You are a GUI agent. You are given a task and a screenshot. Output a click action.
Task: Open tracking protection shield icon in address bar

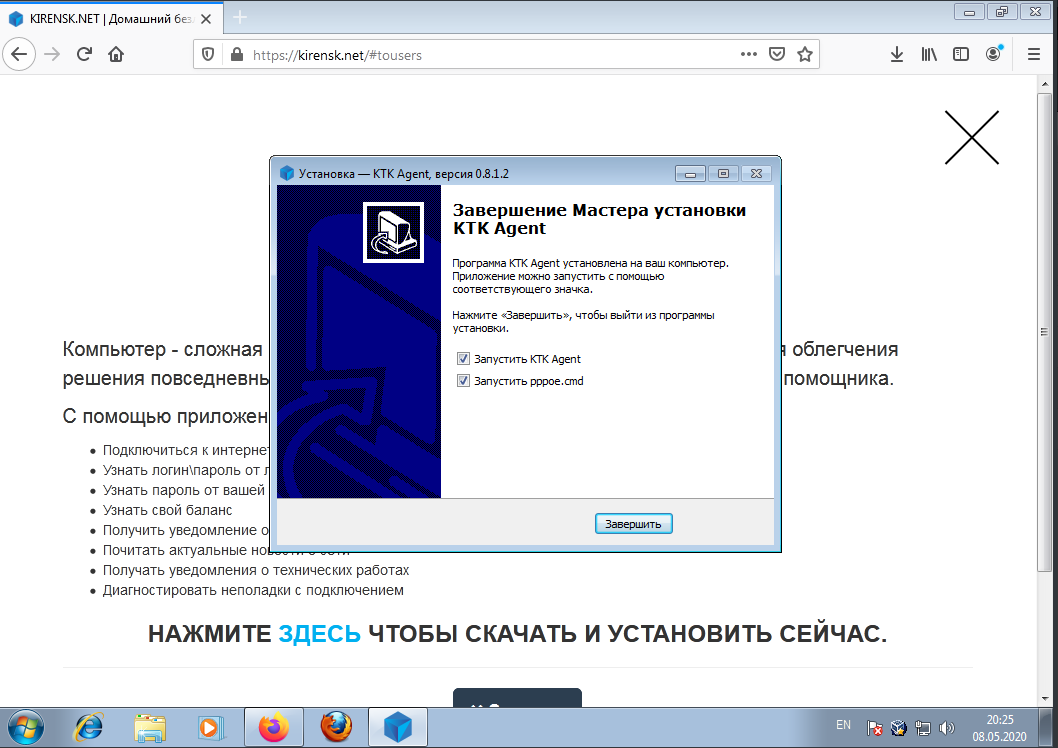(208, 55)
